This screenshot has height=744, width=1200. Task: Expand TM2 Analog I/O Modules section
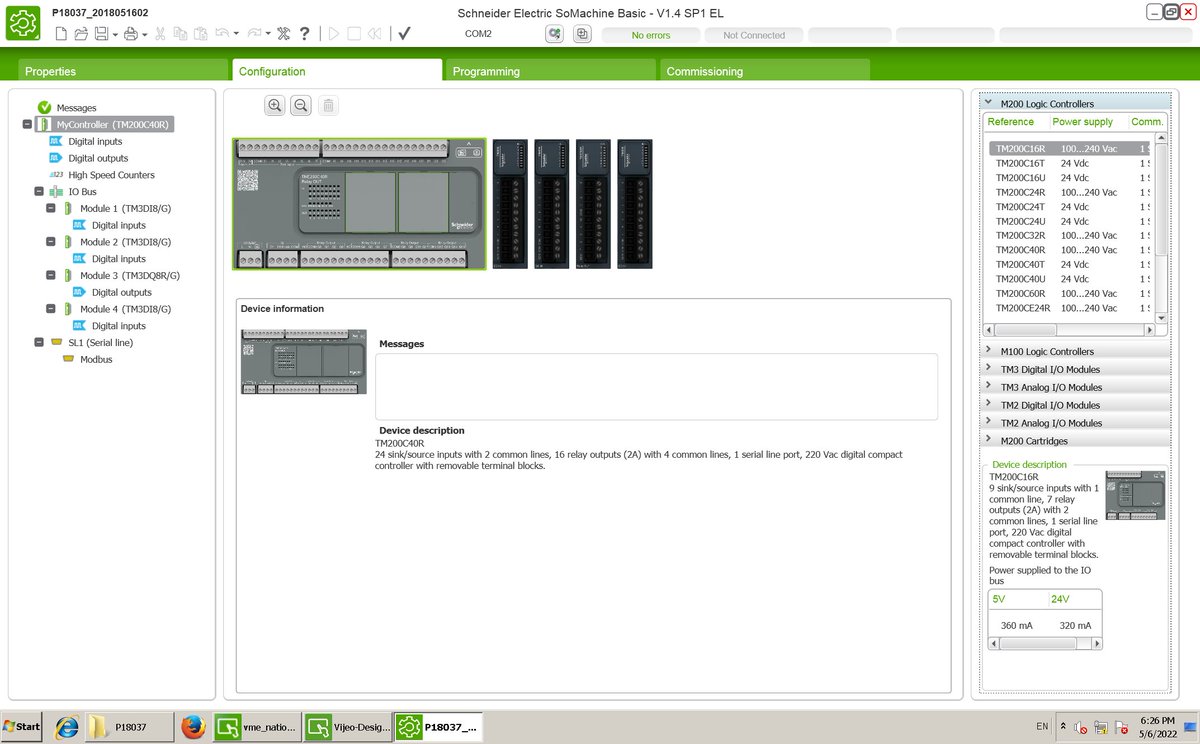[x=988, y=423]
